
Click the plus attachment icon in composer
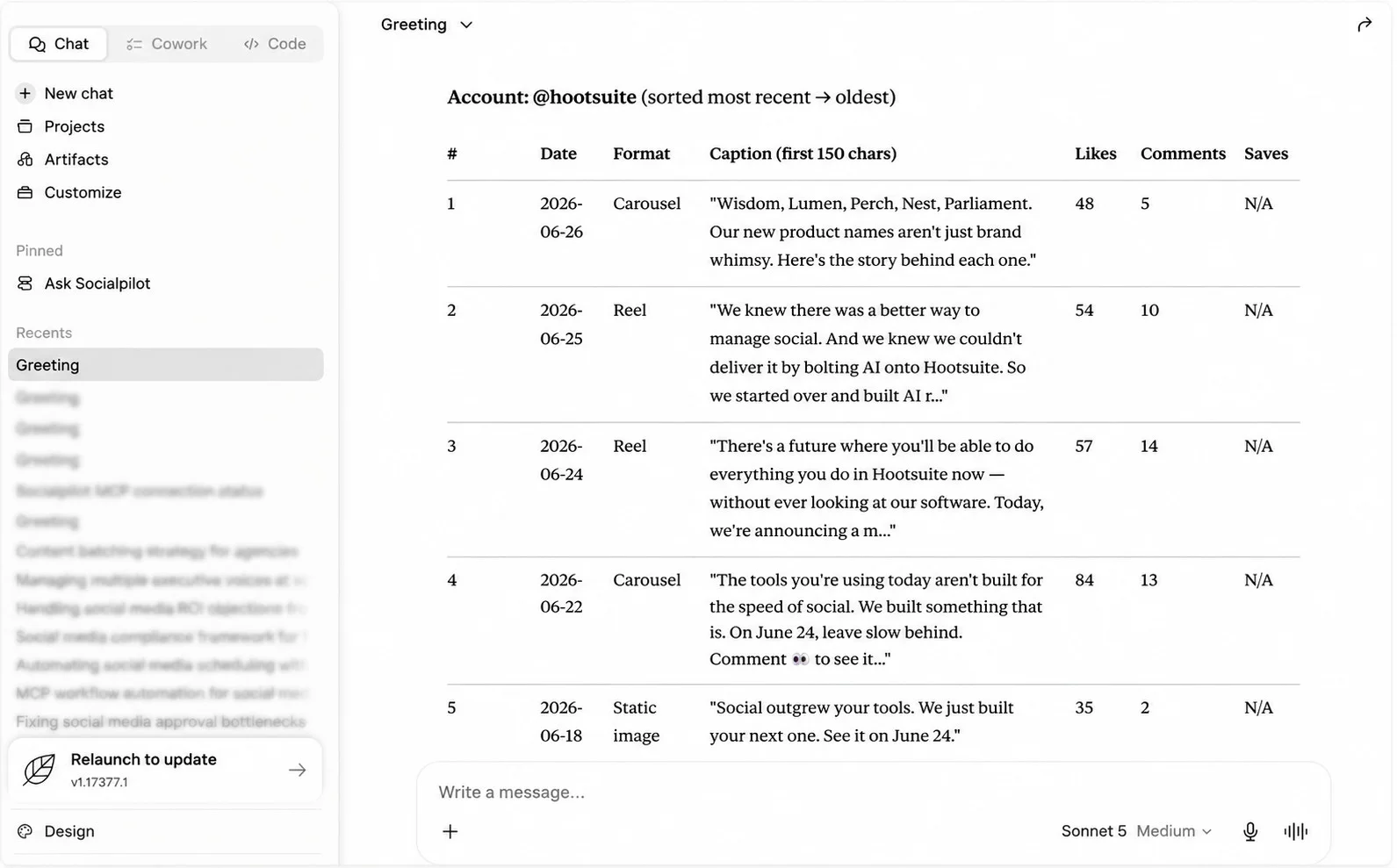(450, 831)
